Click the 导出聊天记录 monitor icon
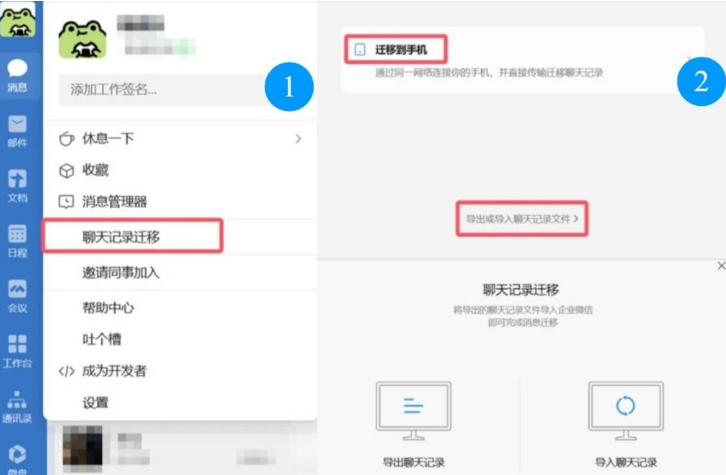 413,411
